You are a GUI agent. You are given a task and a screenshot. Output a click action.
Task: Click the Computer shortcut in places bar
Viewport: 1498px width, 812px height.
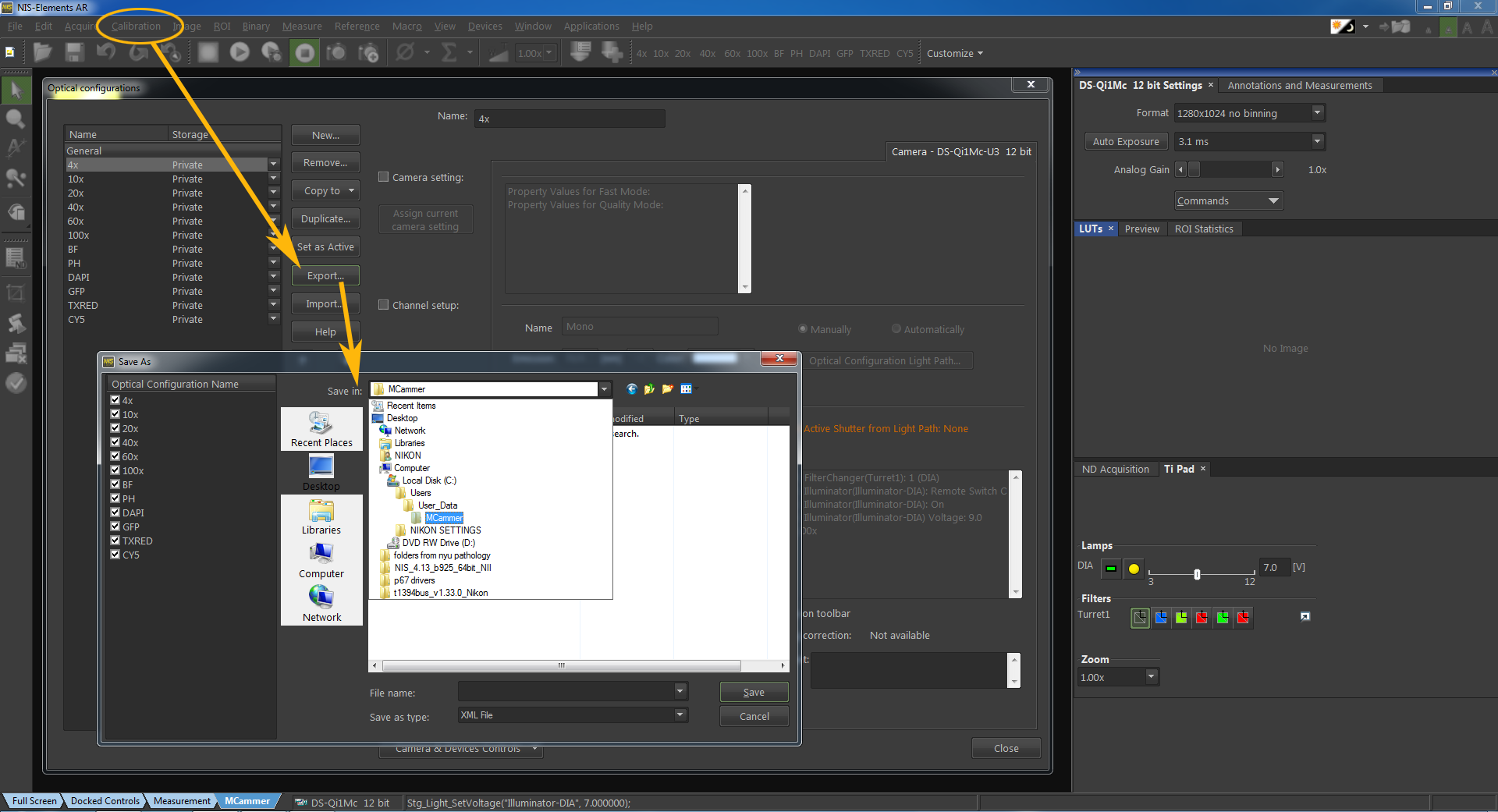(x=321, y=560)
